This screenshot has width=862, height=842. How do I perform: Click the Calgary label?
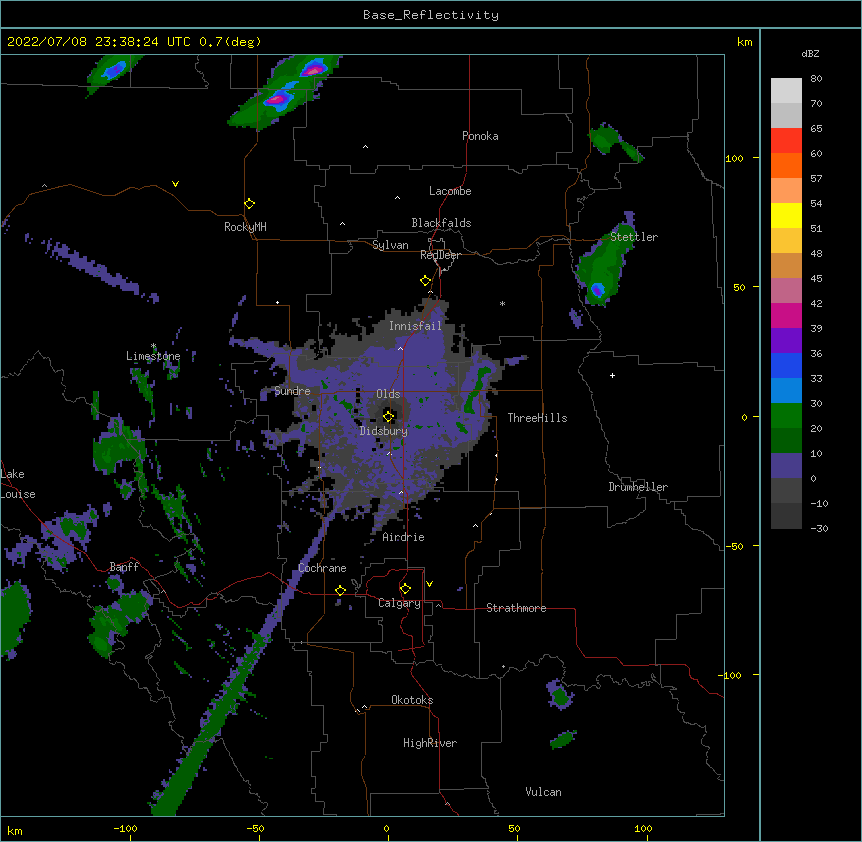click(x=399, y=603)
